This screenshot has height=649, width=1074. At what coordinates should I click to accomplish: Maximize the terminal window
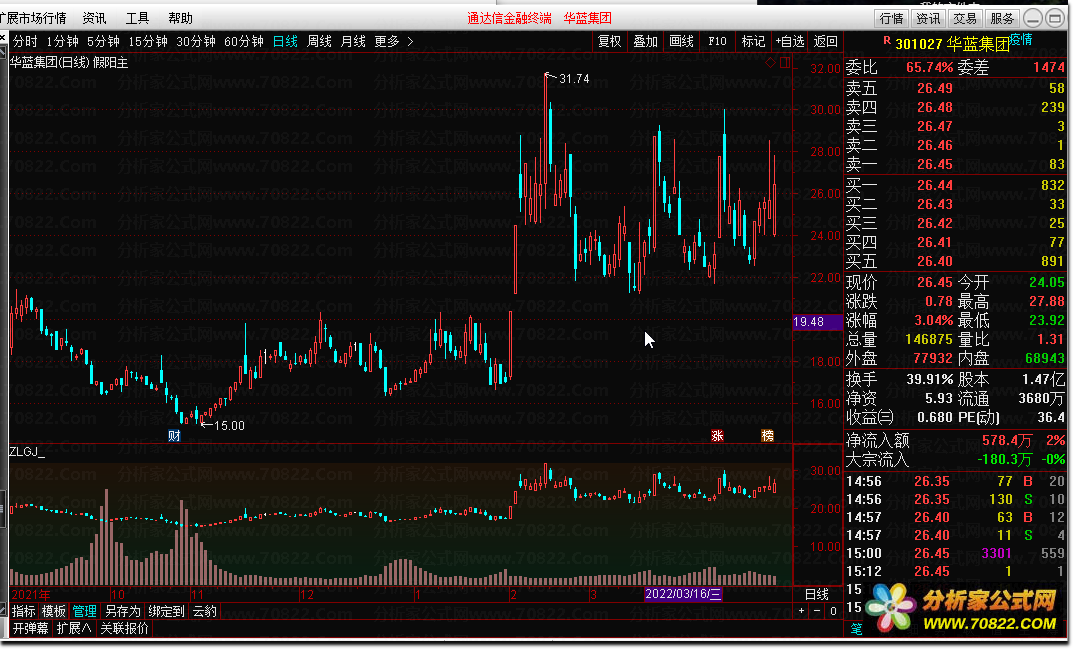tap(1056, 18)
